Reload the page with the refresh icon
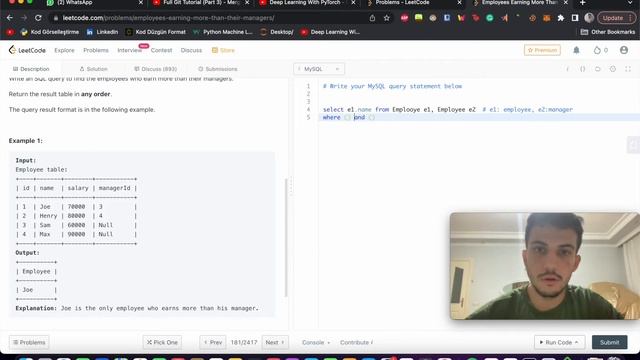This screenshot has width=640, height=360. coord(38,18)
